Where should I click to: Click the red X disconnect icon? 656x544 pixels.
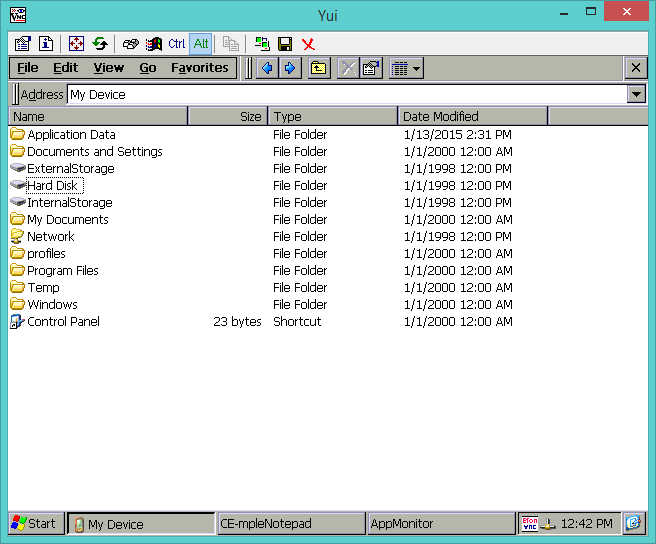coord(308,44)
